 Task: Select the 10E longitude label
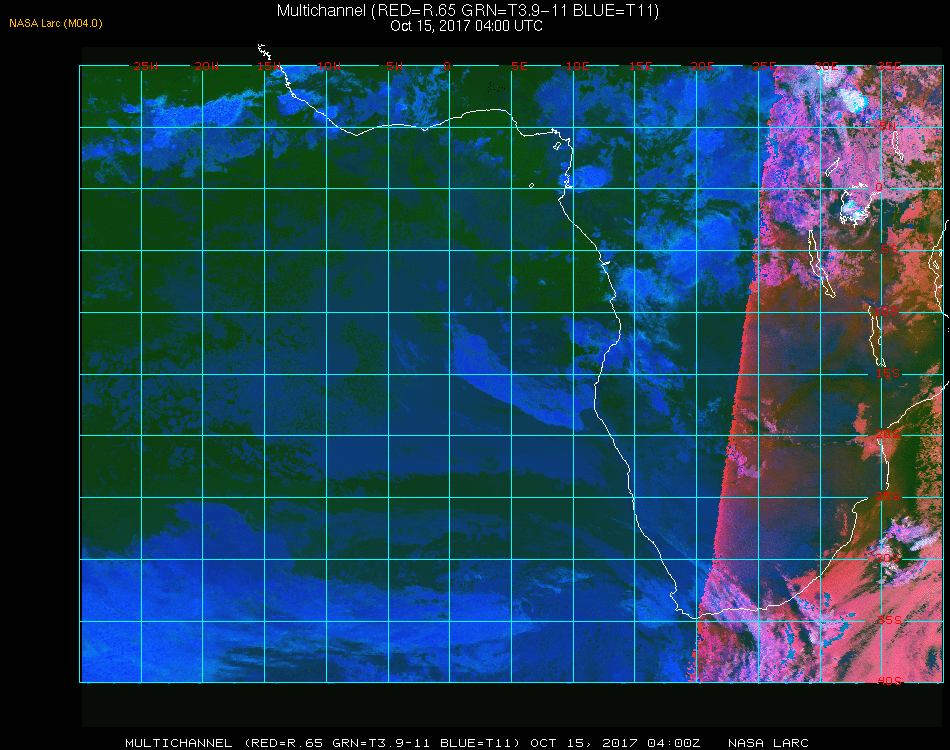point(577,66)
